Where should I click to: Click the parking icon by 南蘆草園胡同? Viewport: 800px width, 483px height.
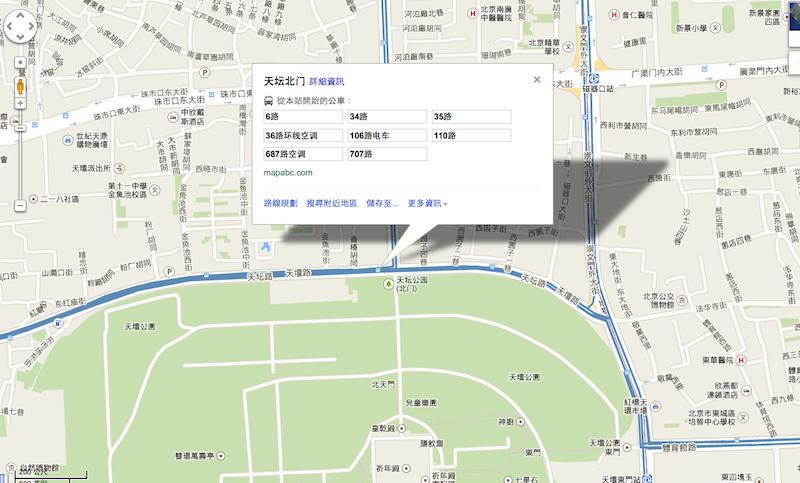click(x=205, y=72)
